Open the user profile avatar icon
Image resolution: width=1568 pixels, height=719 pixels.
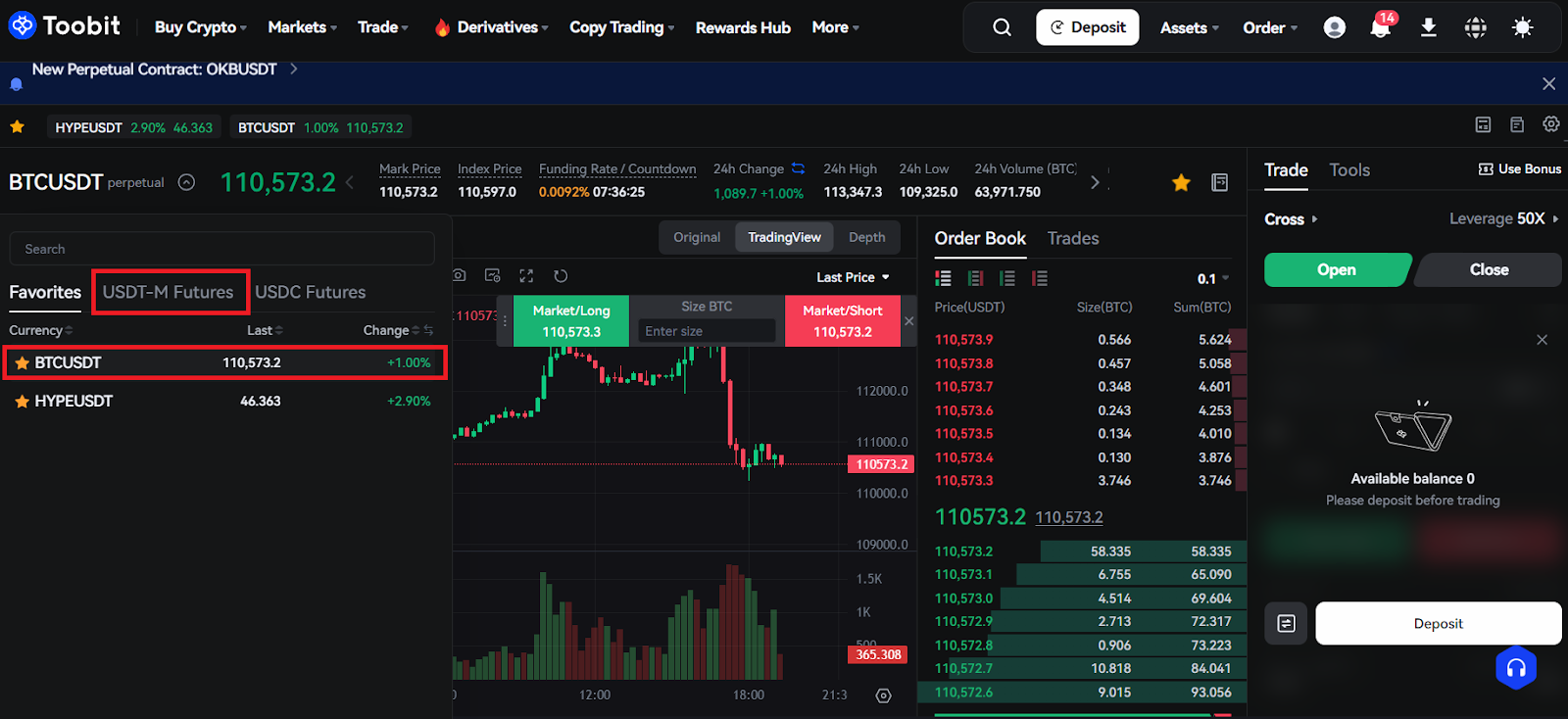coord(1334,27)
